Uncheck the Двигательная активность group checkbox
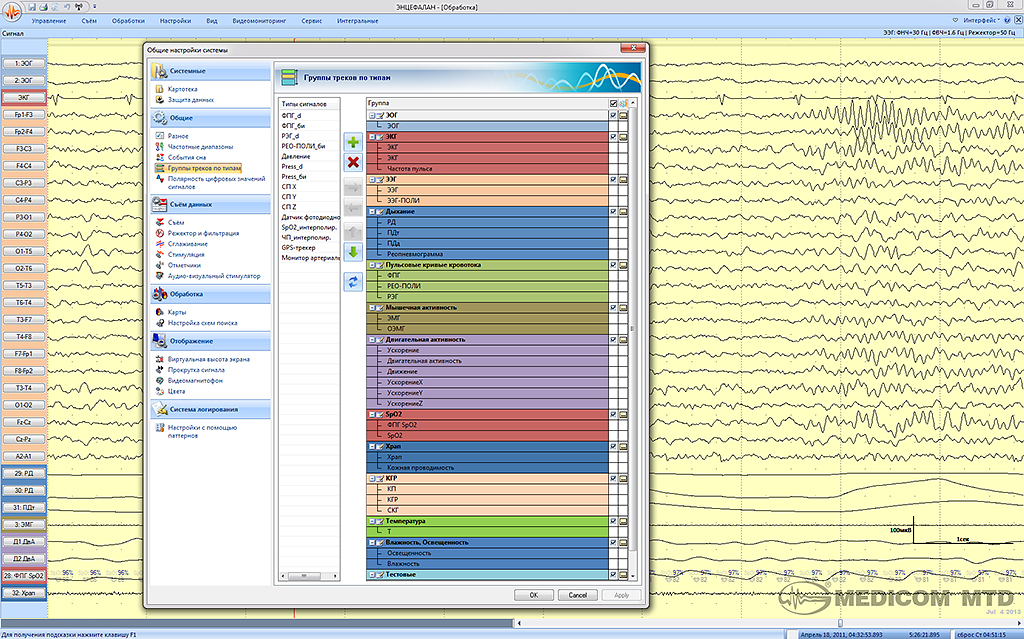Image resolution: width=1024 pixels, height=639 pixels. pyautogui.click(x=613, y=340)
